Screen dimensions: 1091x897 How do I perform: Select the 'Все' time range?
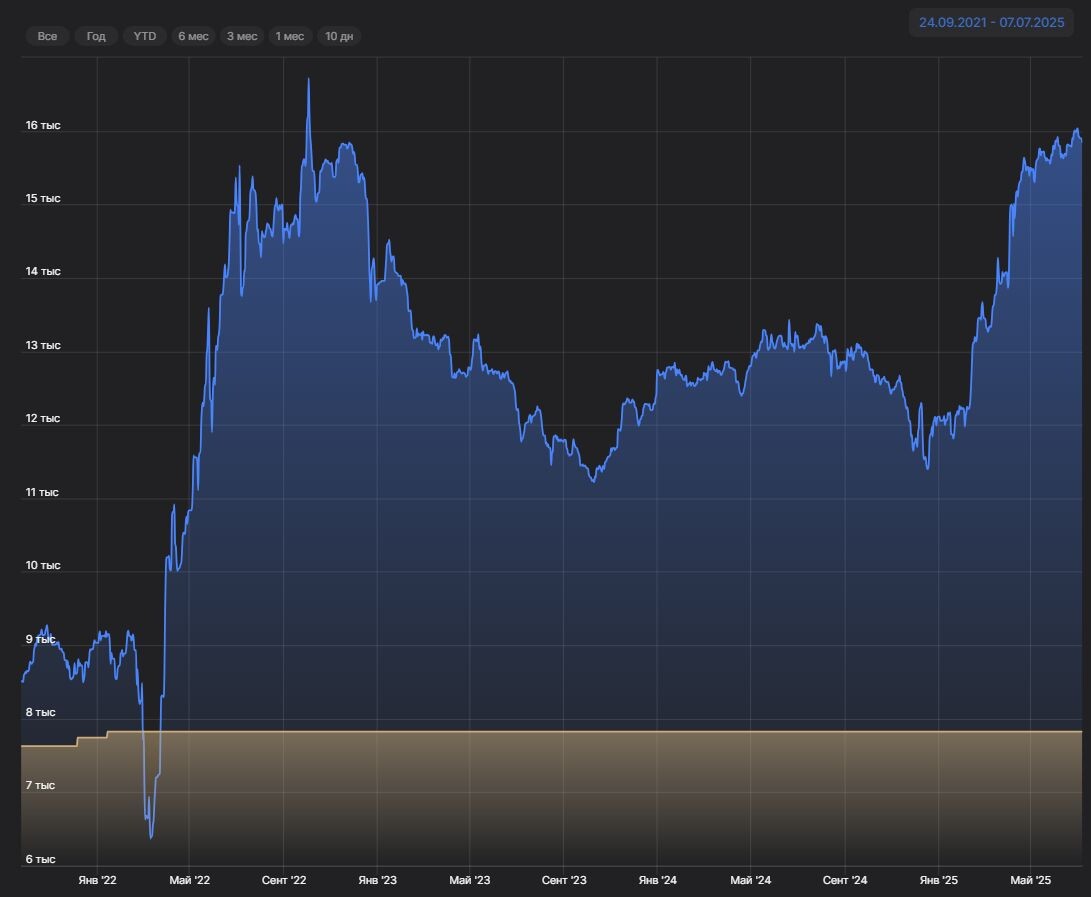coord(47,36)
